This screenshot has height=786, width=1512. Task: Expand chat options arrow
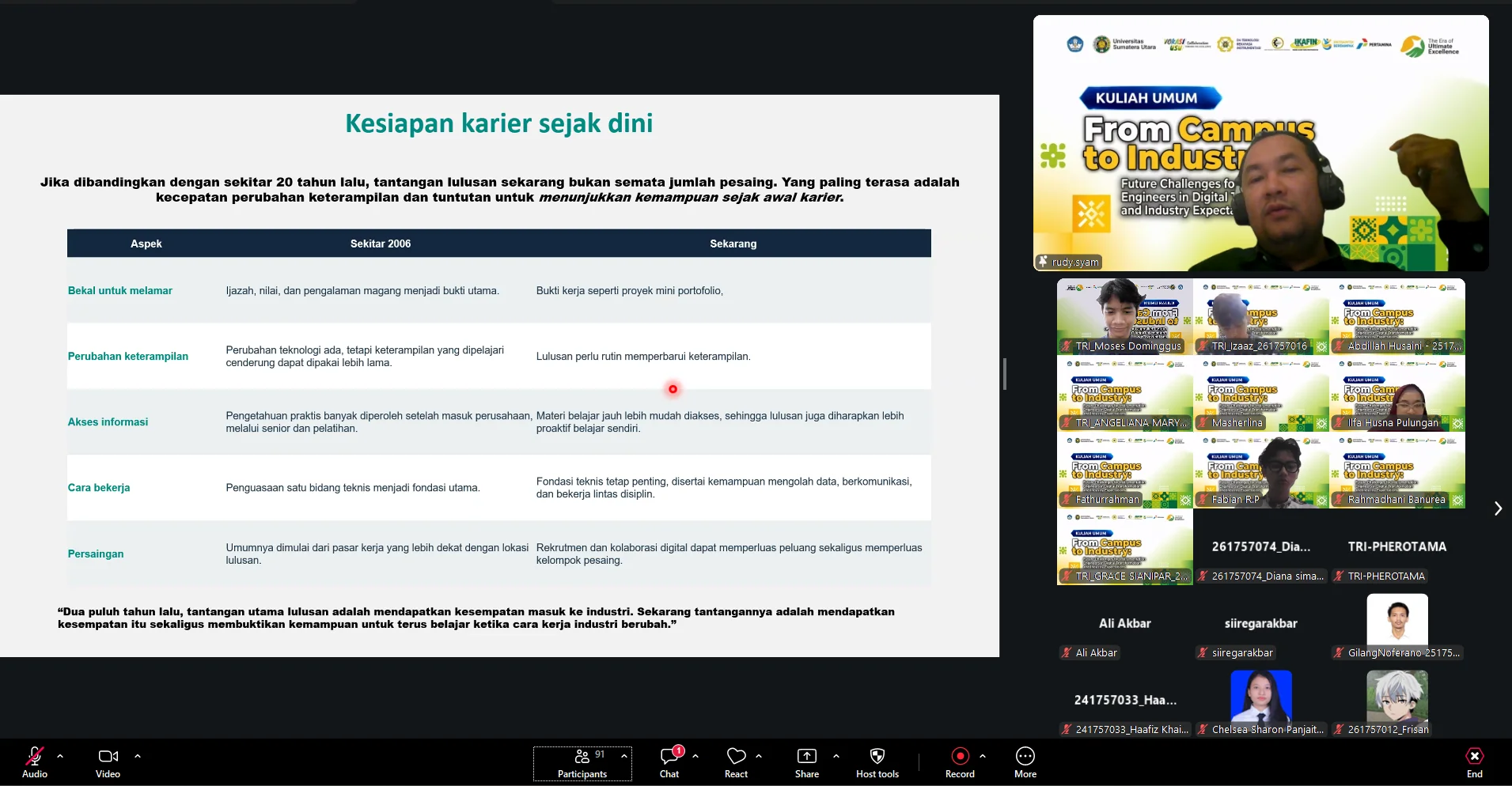695,756
